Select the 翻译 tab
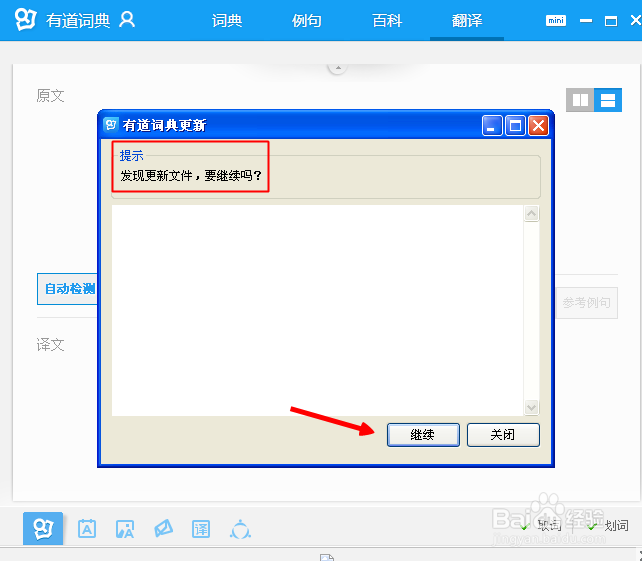The width and height of the screenshot is (642, 561). pyautogui.click(x=467, y=20)
